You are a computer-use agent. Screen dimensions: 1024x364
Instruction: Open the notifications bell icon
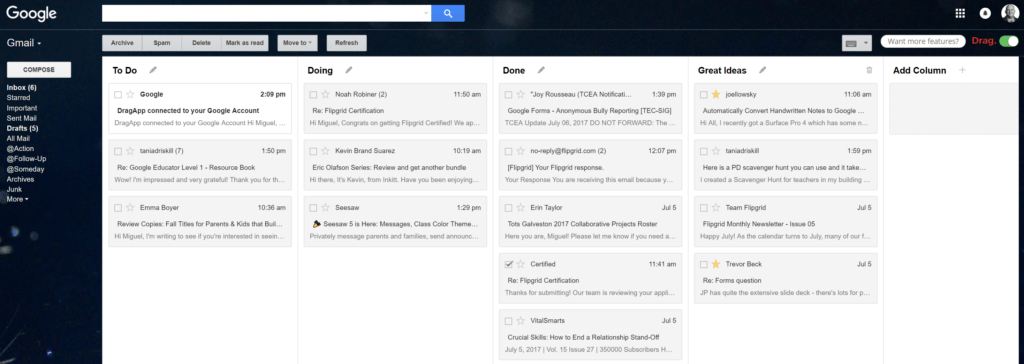pyautogui.click(x=984, y=13)
